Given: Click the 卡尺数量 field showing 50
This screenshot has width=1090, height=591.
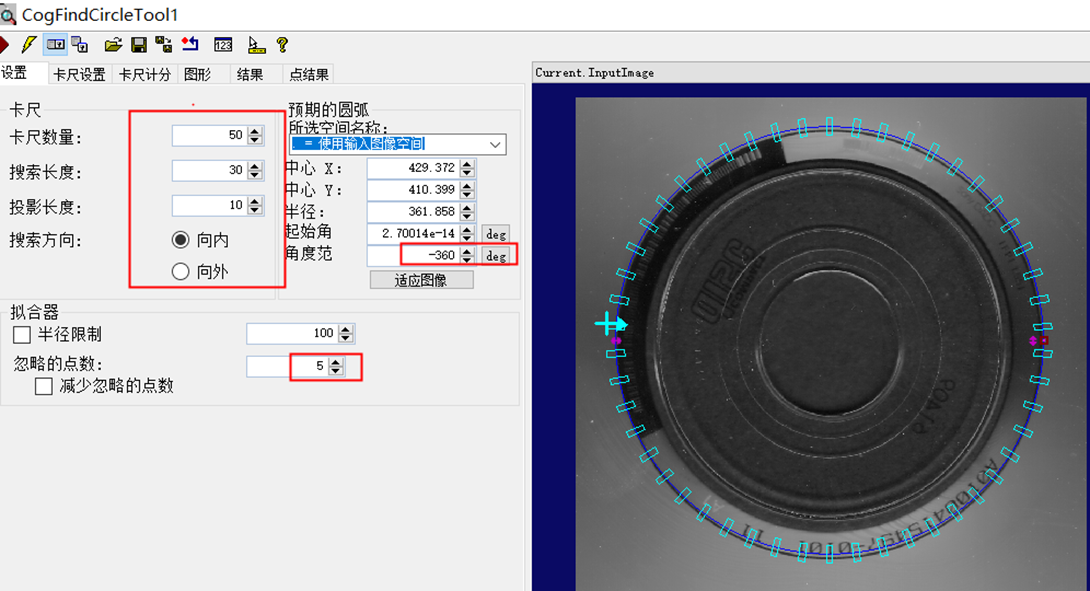Looking at the screenshot, I should pyautogui.click(x=210, y=136).
